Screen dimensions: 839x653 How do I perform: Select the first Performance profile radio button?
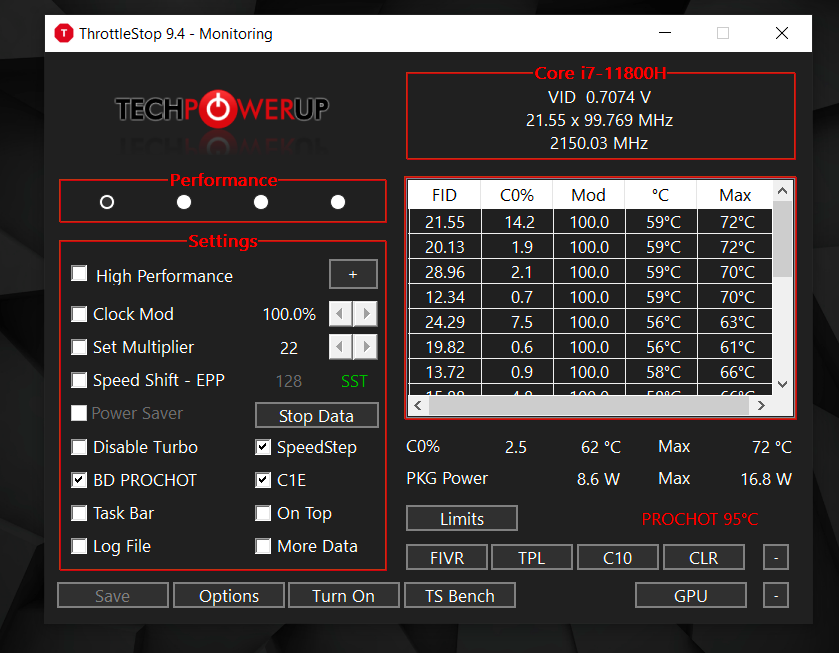pyautogui.click(x=107, y=202)
